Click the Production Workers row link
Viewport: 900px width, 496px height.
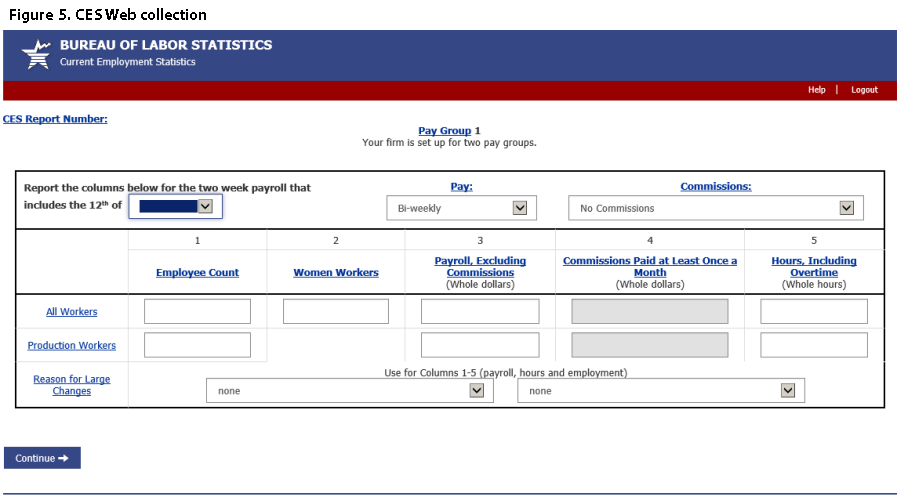coord(72,346)
